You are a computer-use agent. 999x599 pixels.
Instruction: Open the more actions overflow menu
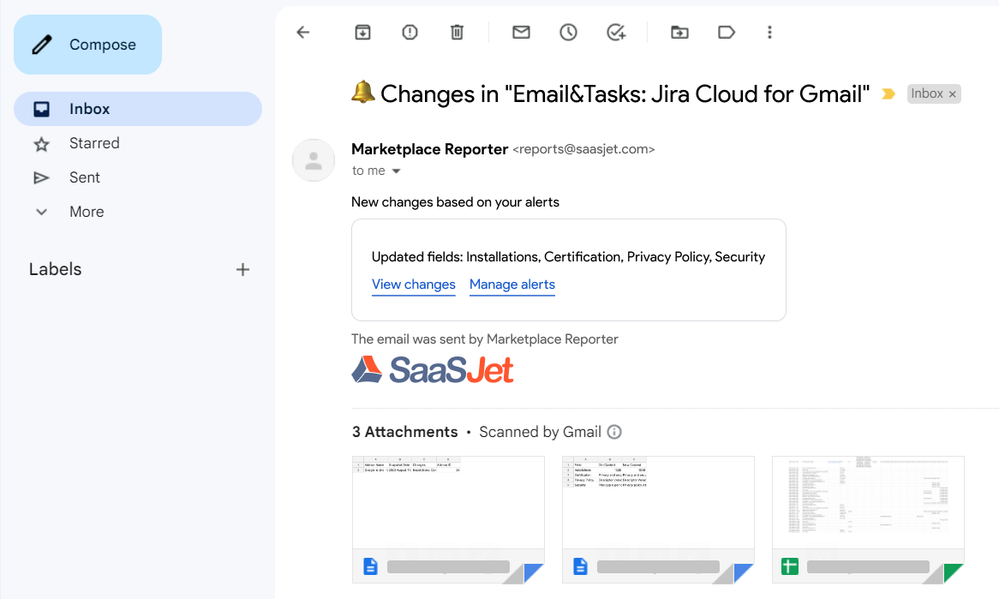click(x=770, y=32)
